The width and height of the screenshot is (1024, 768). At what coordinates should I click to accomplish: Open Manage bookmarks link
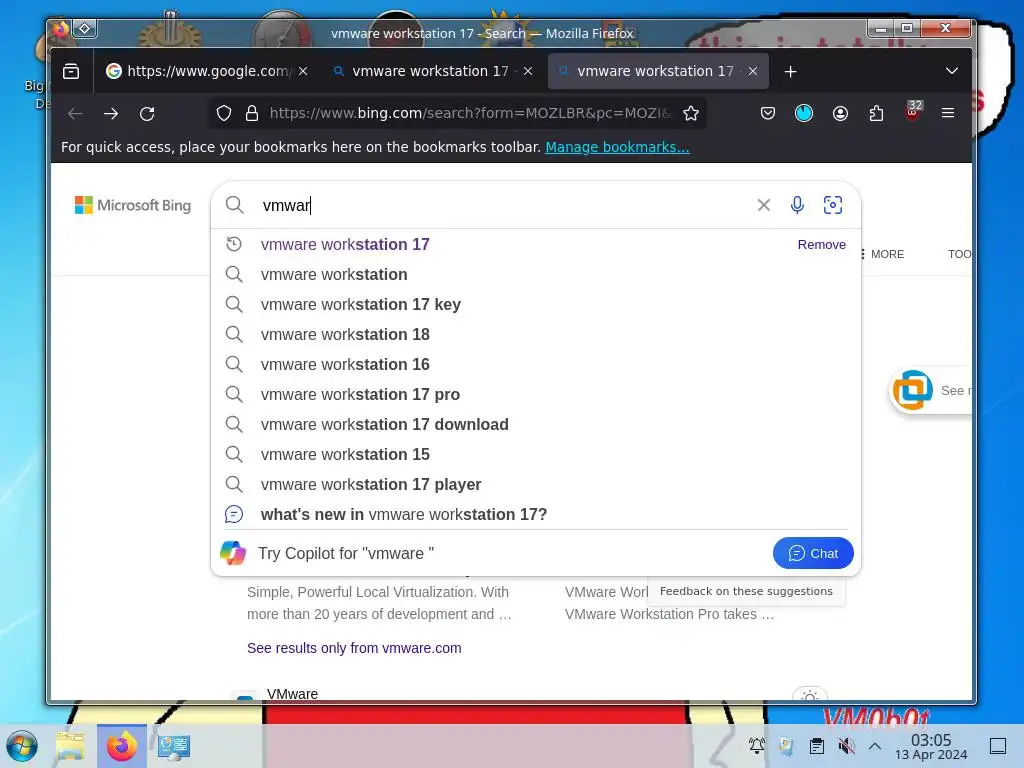[x=617, y=147]
